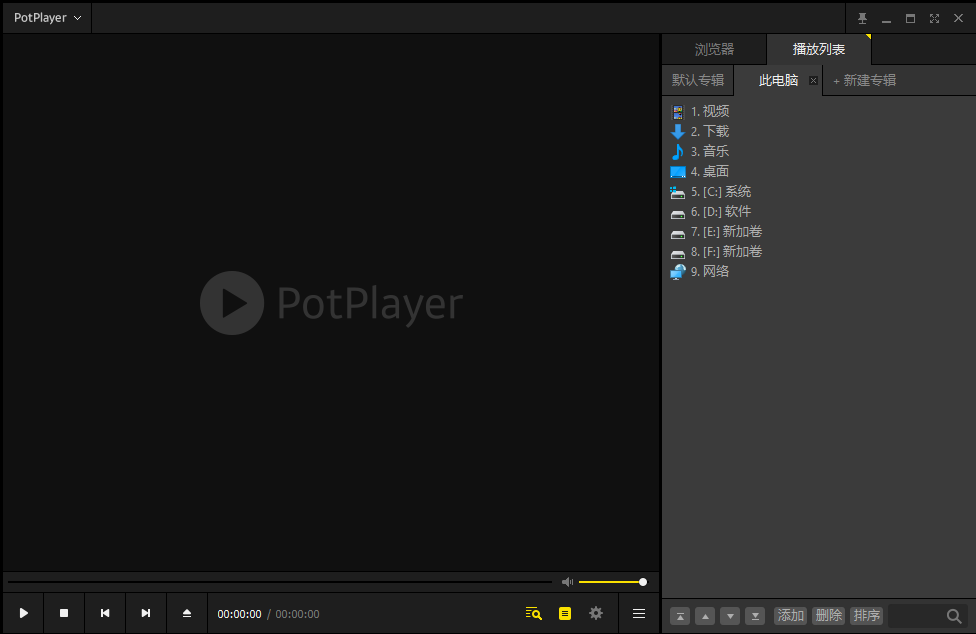Skip to the previous track
976x634 pixels.
[x=105, y=613]
